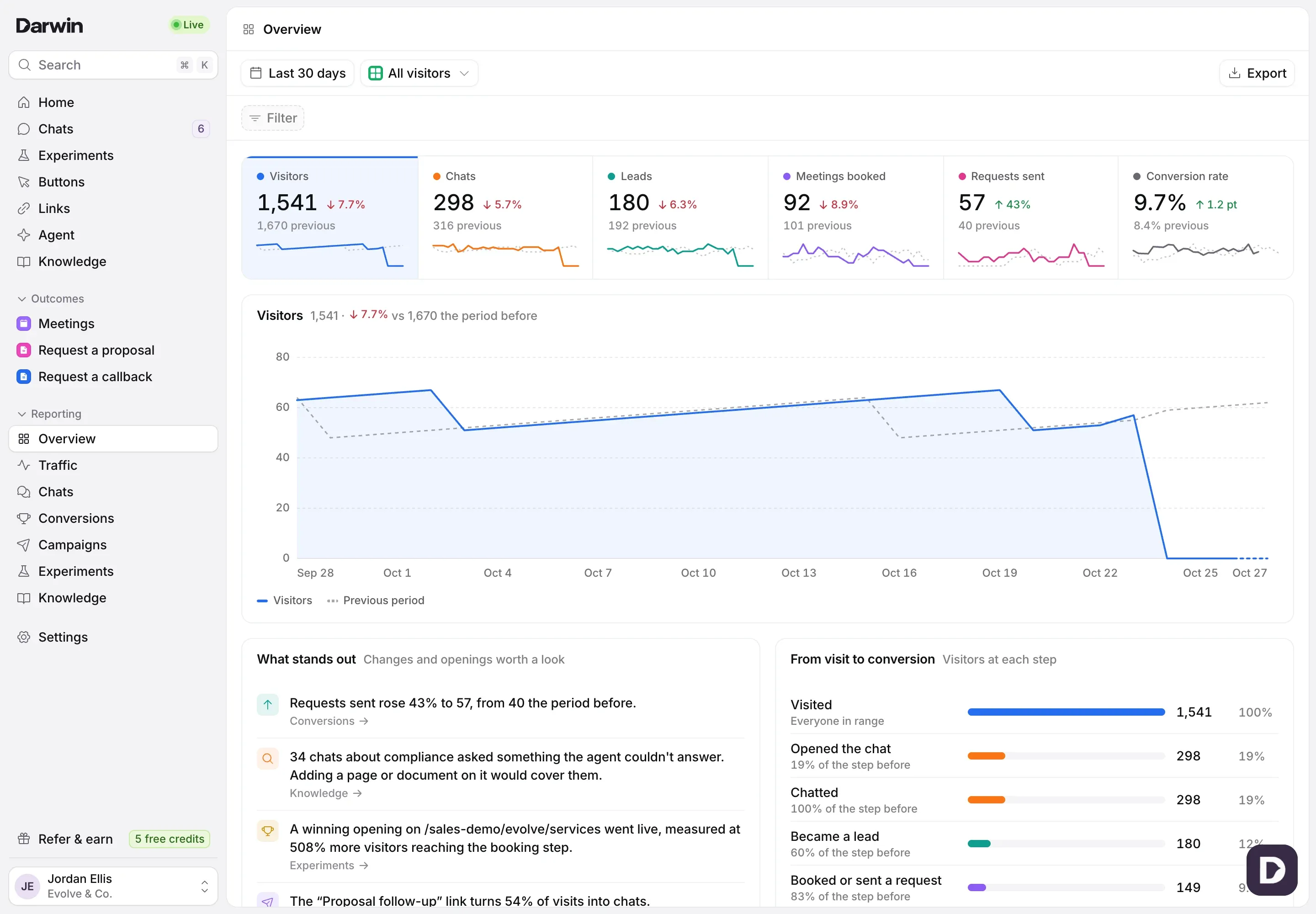This screenshot has height=914, width=1316.
Task: Click the Filter button
Action: tap(273, 118)
